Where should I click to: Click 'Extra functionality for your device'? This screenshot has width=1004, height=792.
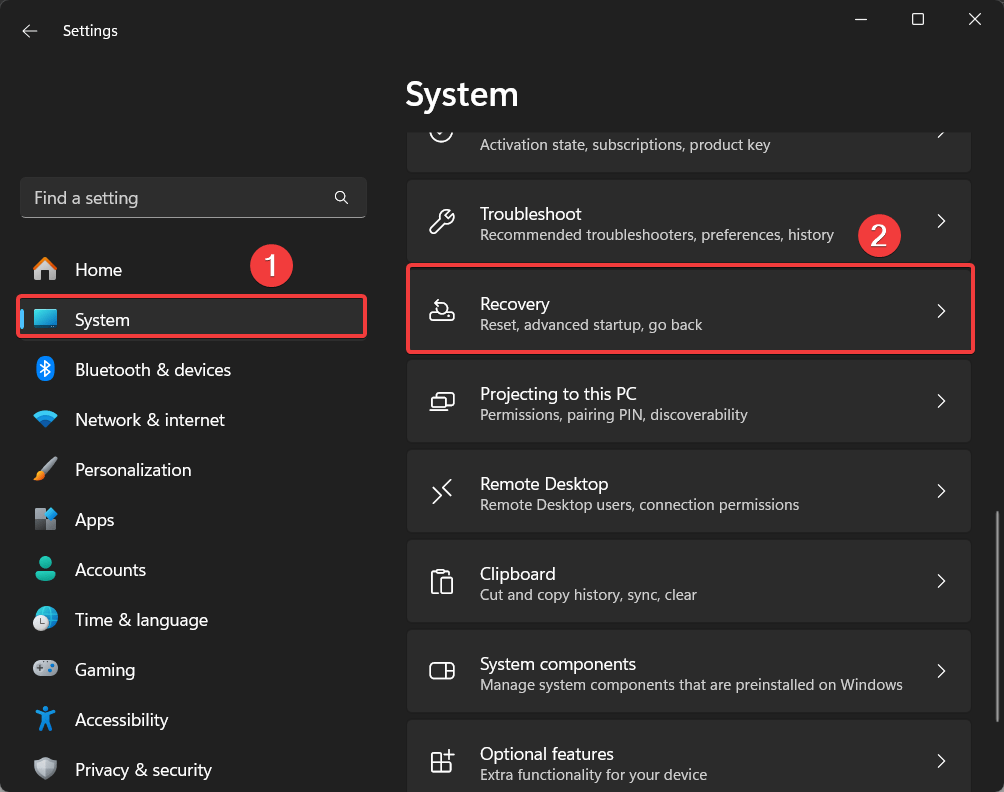(594, 775)
